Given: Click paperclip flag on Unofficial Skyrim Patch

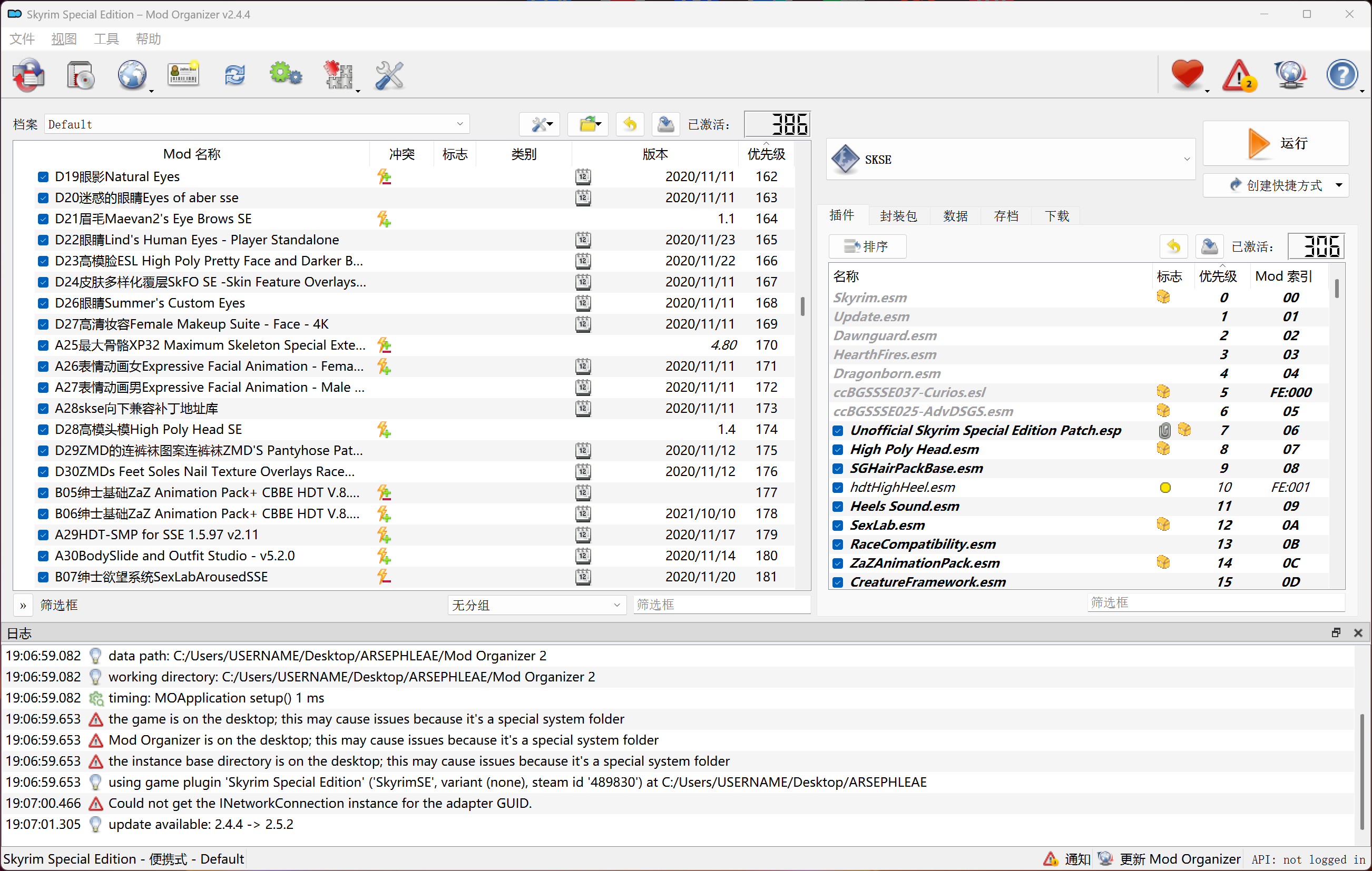Looking at the screenshot, I should click(x=1164, y=430).
